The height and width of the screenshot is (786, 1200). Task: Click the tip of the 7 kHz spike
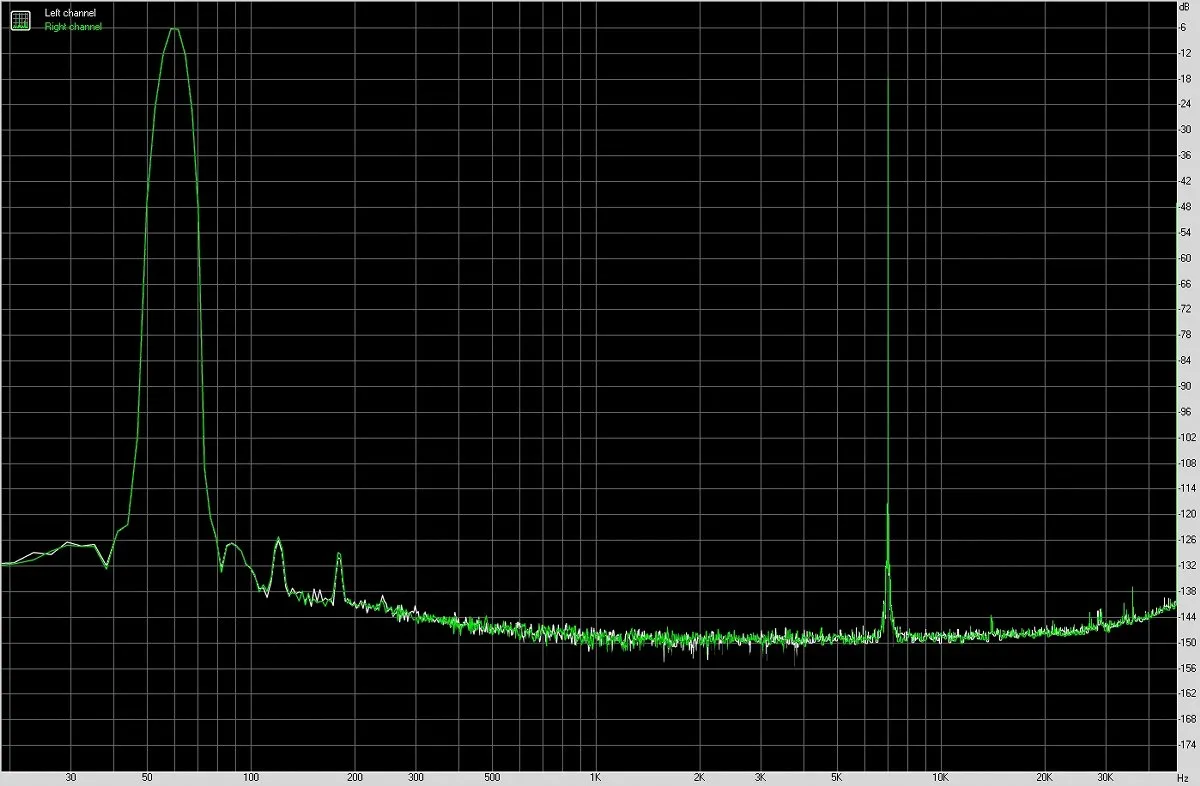tap(888, 80)
